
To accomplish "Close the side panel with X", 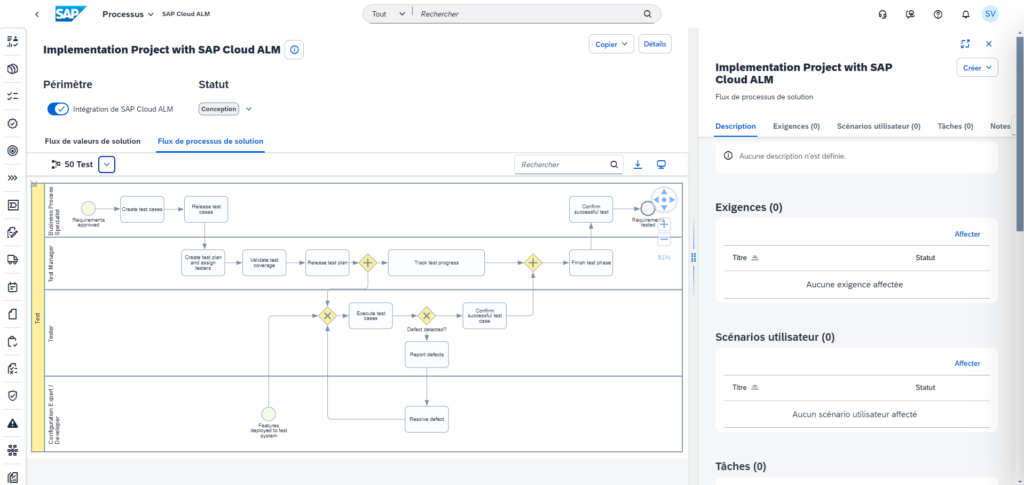I will [x=989, y=44].
